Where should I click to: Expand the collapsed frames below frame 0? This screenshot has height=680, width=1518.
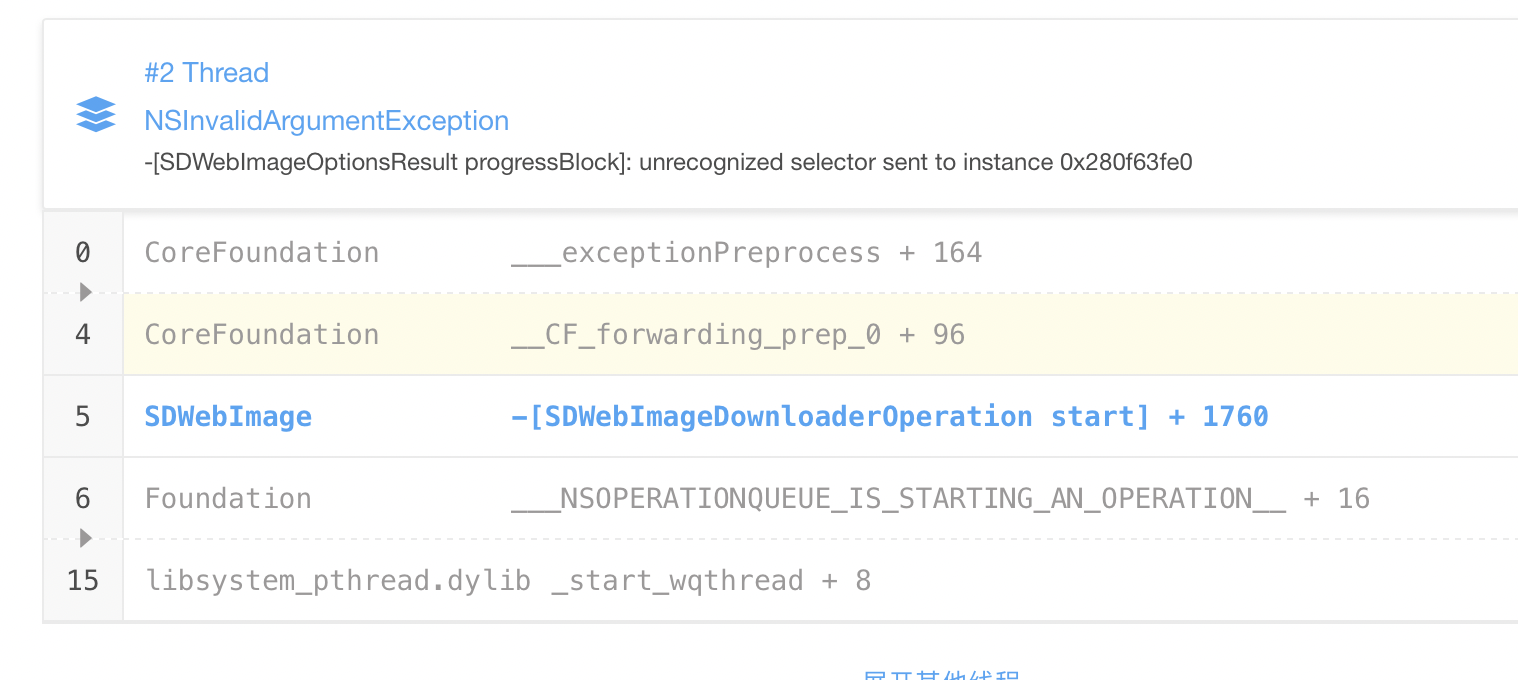84,292
